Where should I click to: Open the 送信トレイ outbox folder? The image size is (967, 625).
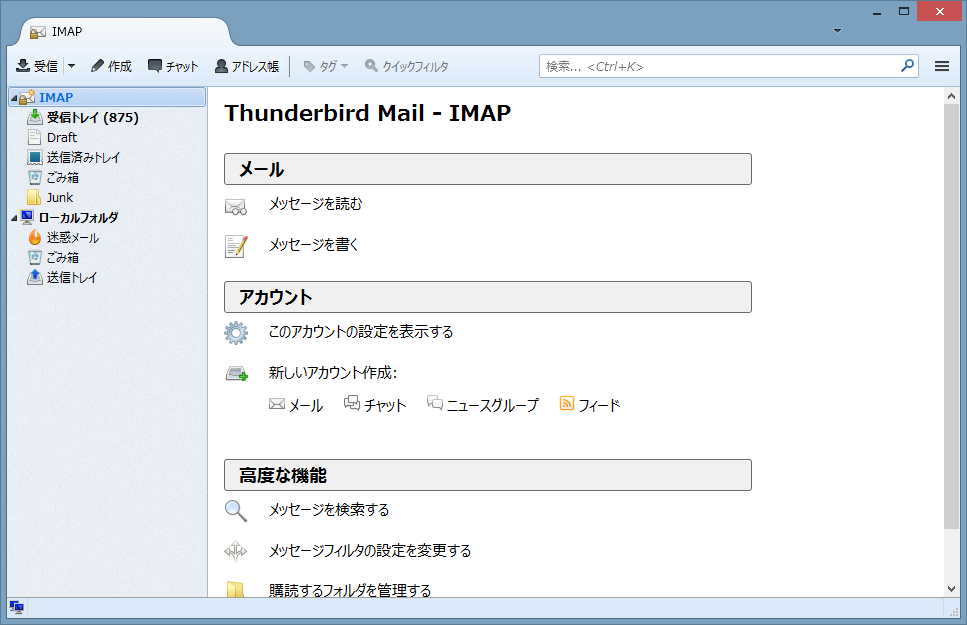[x=72, y=278]
